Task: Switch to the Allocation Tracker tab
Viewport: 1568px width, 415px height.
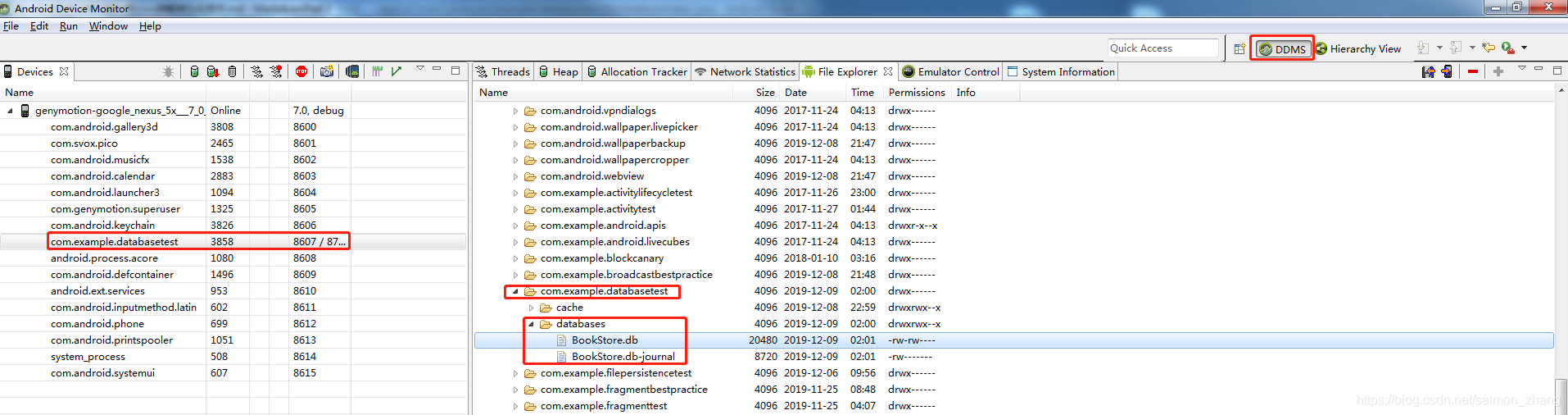Action: click(637, 71)
